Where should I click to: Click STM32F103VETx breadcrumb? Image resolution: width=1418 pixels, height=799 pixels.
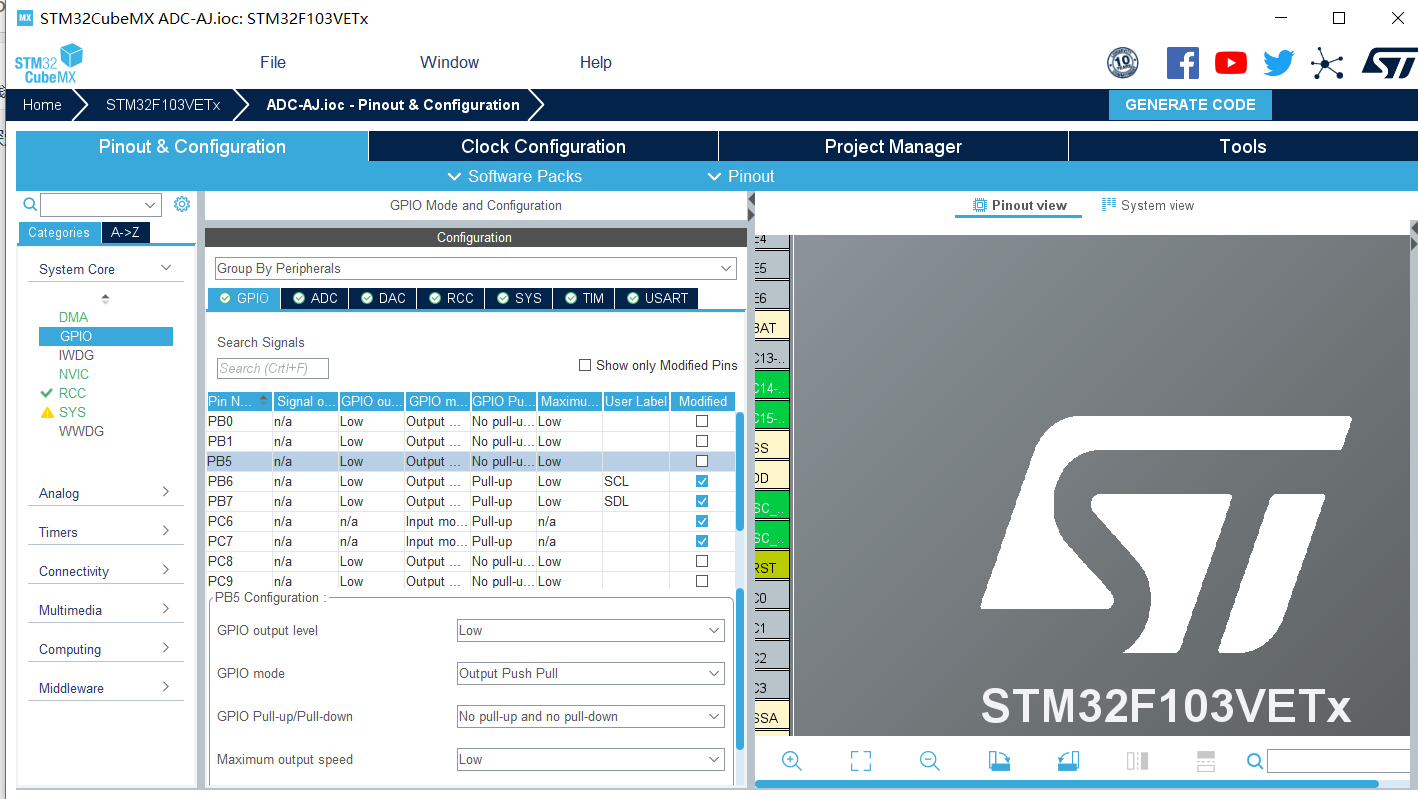point(163,105)
